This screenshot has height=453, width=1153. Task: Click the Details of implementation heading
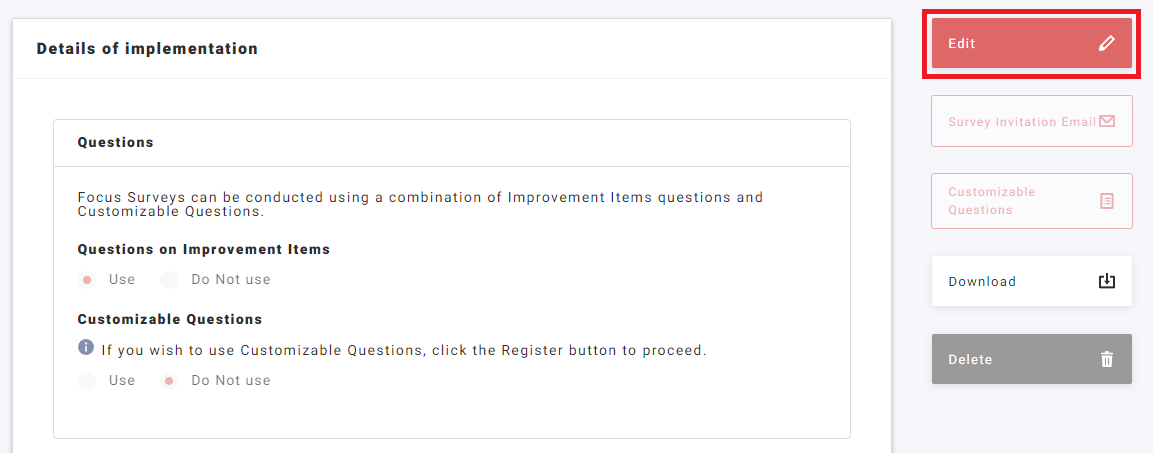coord(147,48)
